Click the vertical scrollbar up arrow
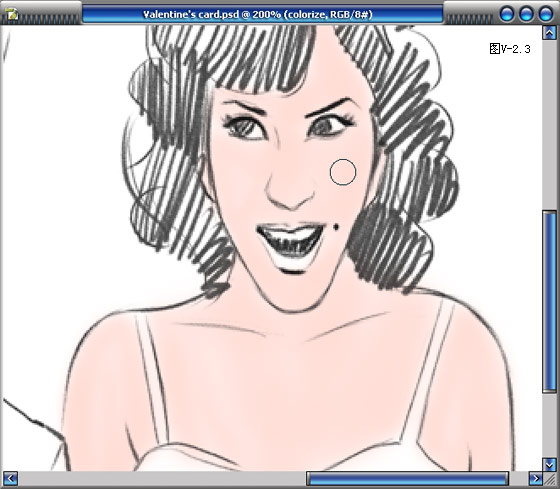Image resolution: width=560 pixels, height=489 pixels. click(x=550, y=33)
